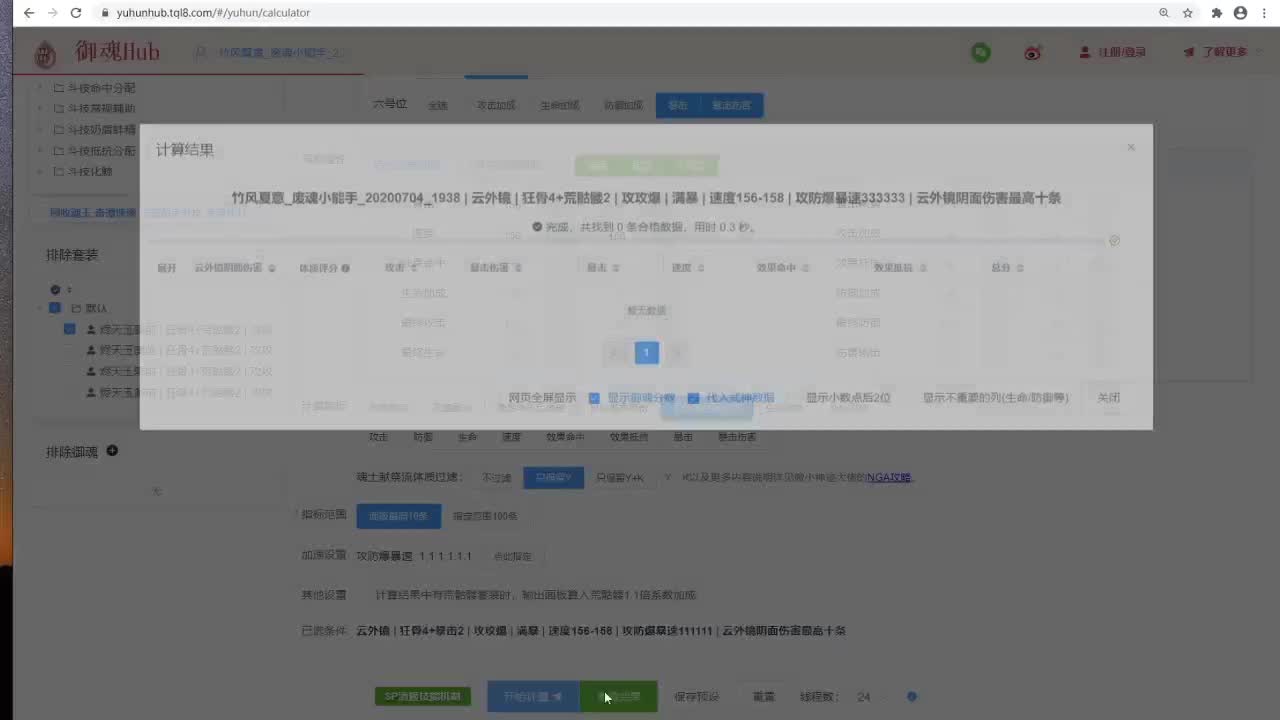Click 注册/登录 link
Viewport: 1280px width, 720px height.
1112,52
